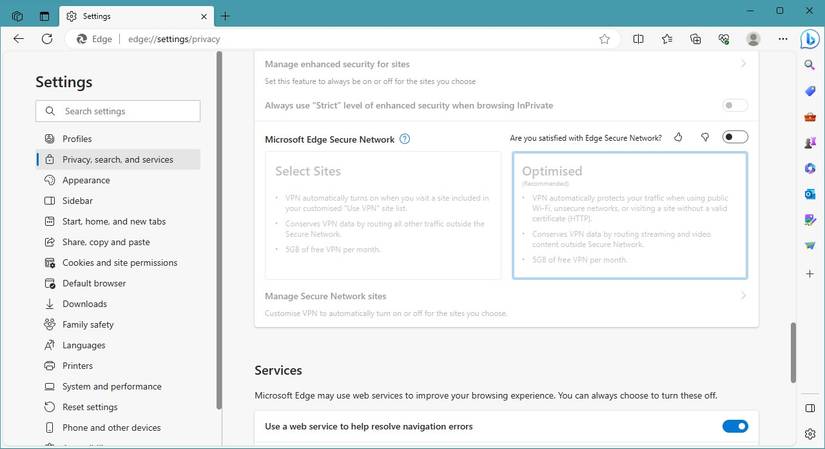Choose the Select Sites VPN mode card
This screenshot has height=449, width=825.
click(x=383, y=215)
